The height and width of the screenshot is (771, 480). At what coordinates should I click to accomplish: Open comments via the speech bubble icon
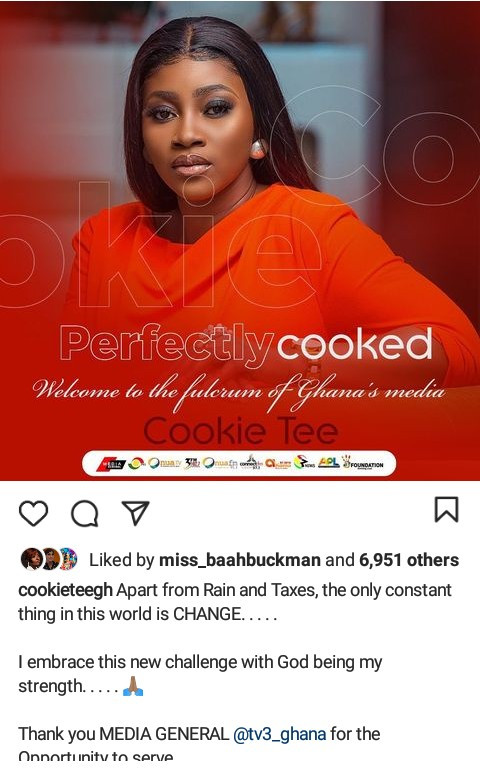(85, 514)
